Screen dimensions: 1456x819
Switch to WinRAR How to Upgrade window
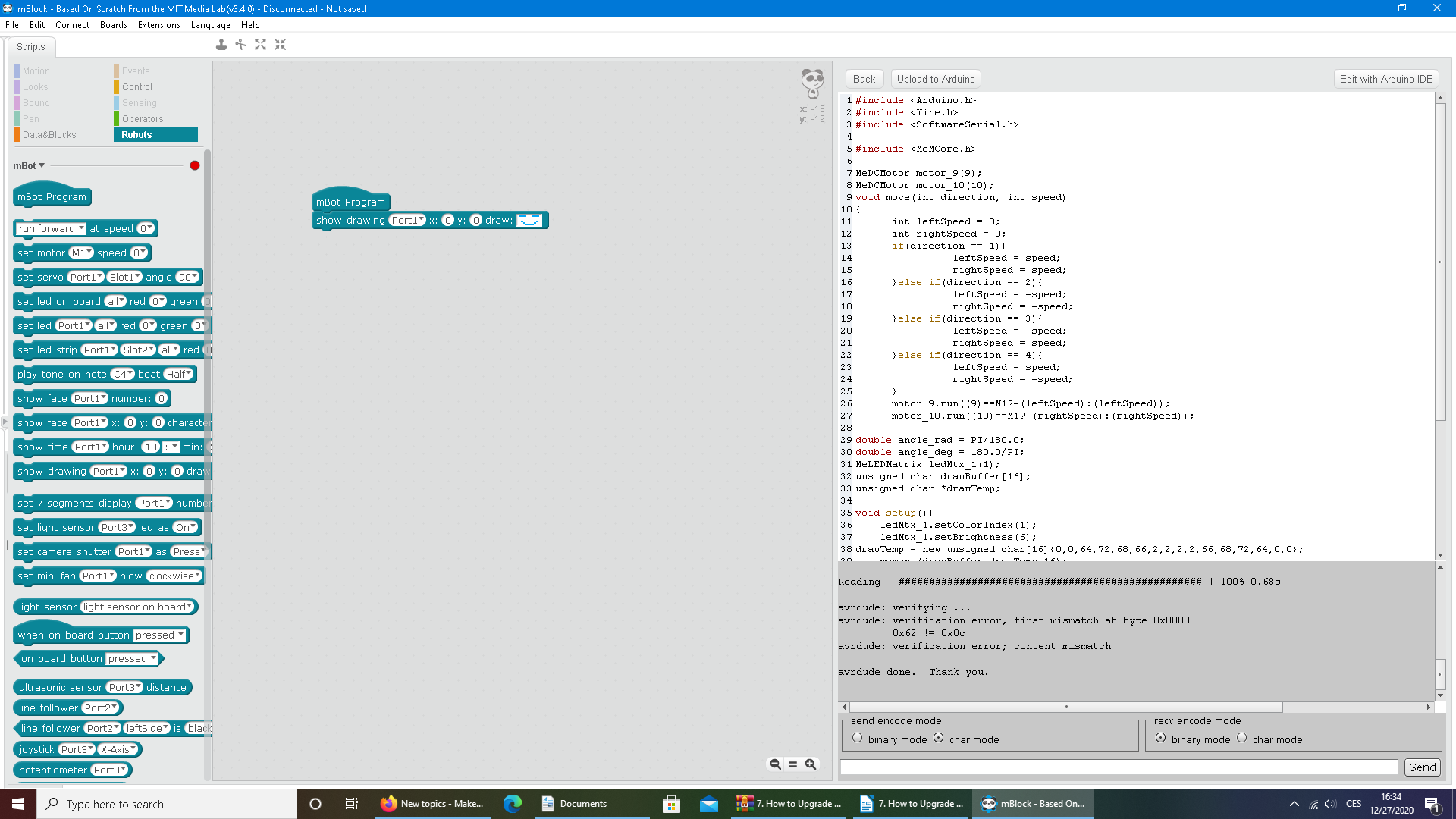[789, 804]
